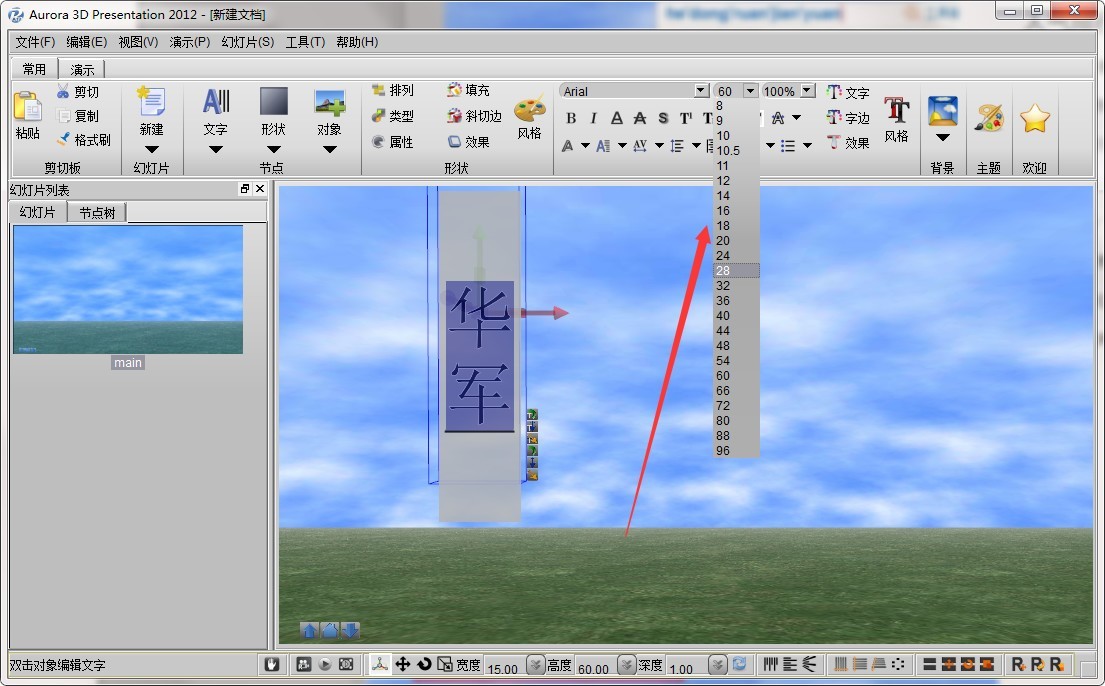This screenshot has height=686, width=1105.
Task: Select the Move tool in status bar
Action: pyautogui.click(x=404, y=663)
